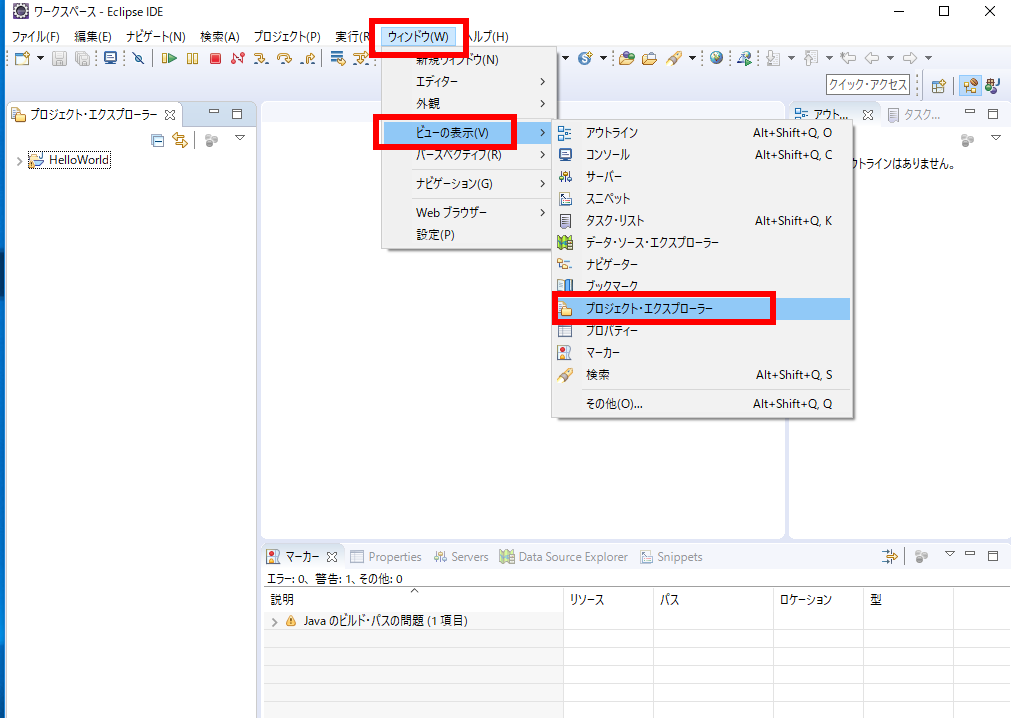The height and width of the screenshot is (718, 1011).
Task: Toggle Skip All Breakpoints toolbar icon
Action: pos(138,59)
